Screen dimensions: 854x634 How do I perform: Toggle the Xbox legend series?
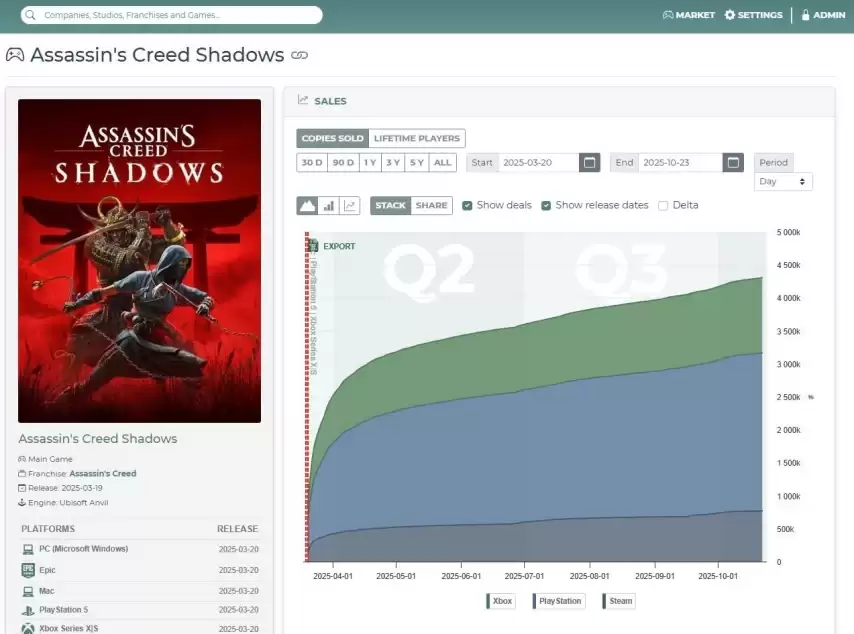click(499, 601)
